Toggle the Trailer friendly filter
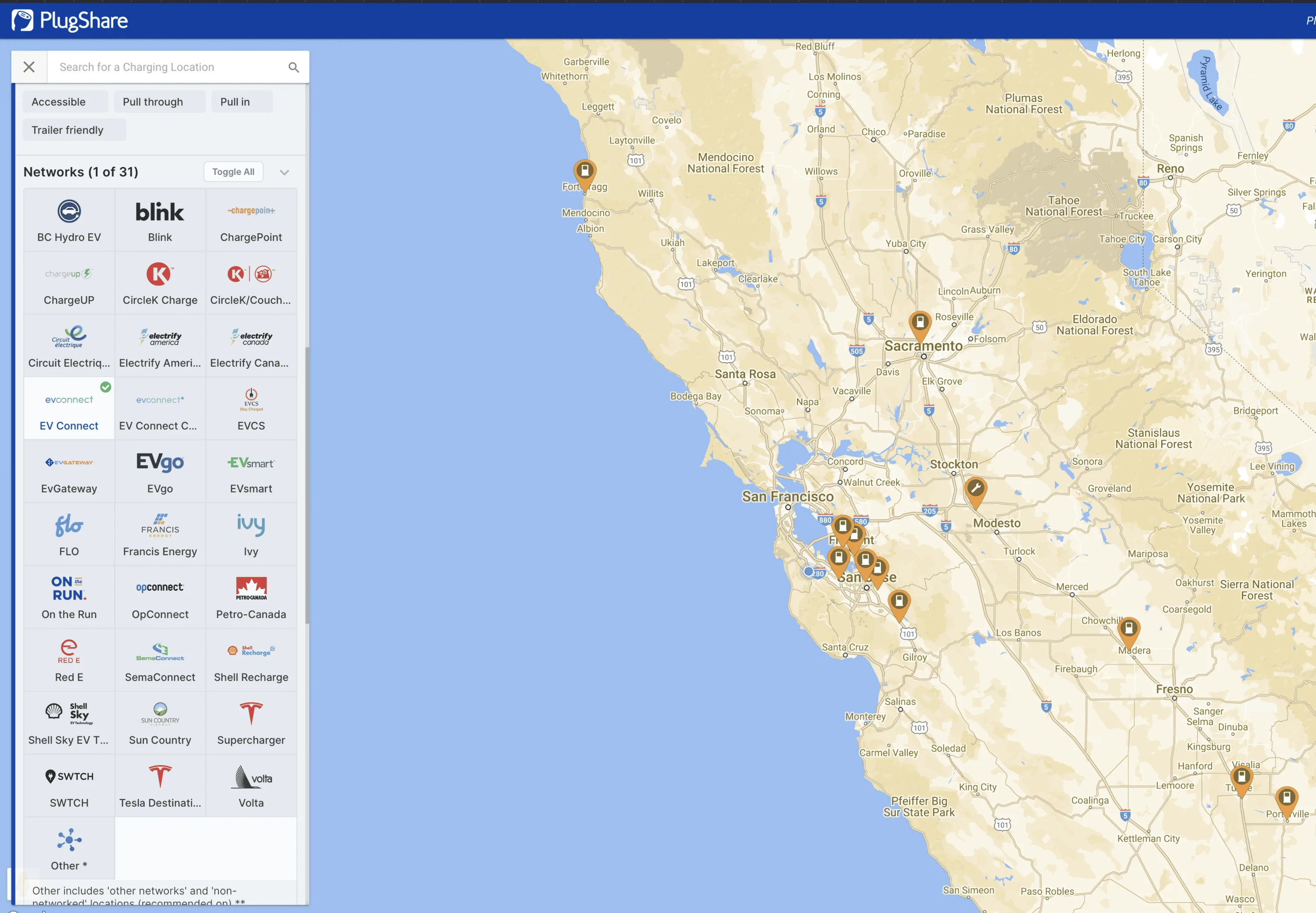1316x913 pixels. (x=75, y=130)
